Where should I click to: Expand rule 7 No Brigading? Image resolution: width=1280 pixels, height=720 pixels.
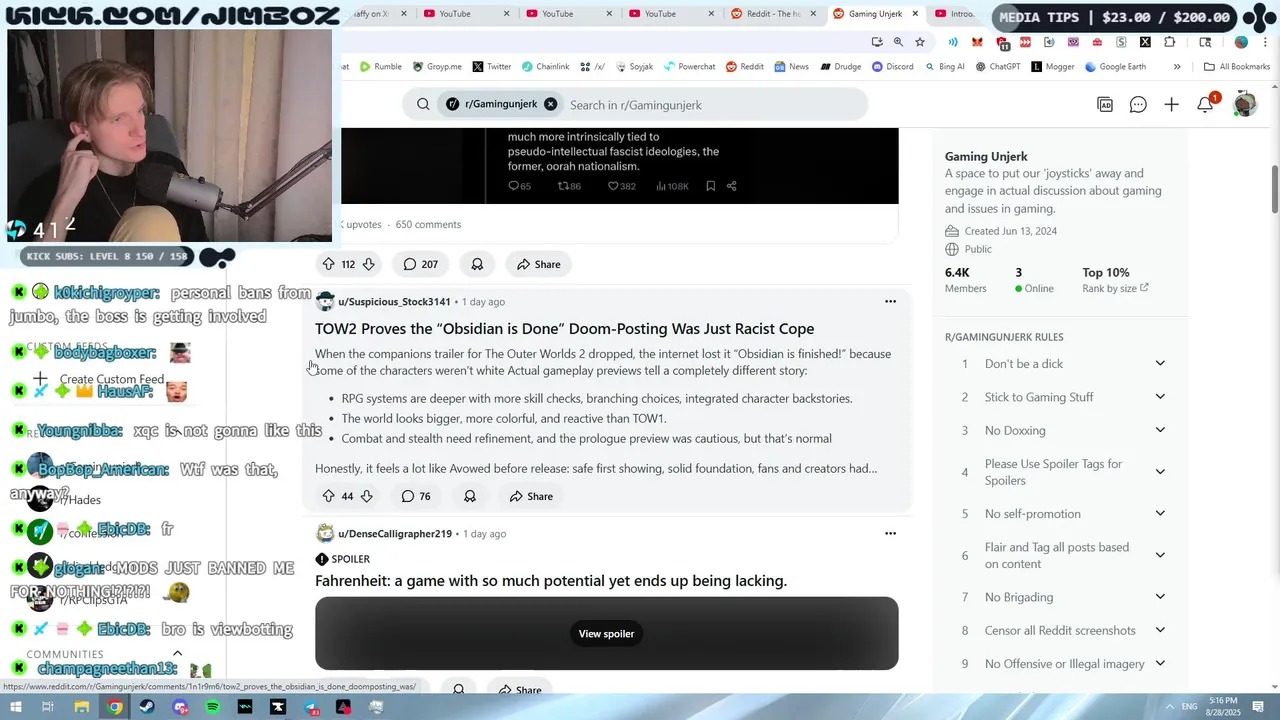click(x=1160, y=597)
